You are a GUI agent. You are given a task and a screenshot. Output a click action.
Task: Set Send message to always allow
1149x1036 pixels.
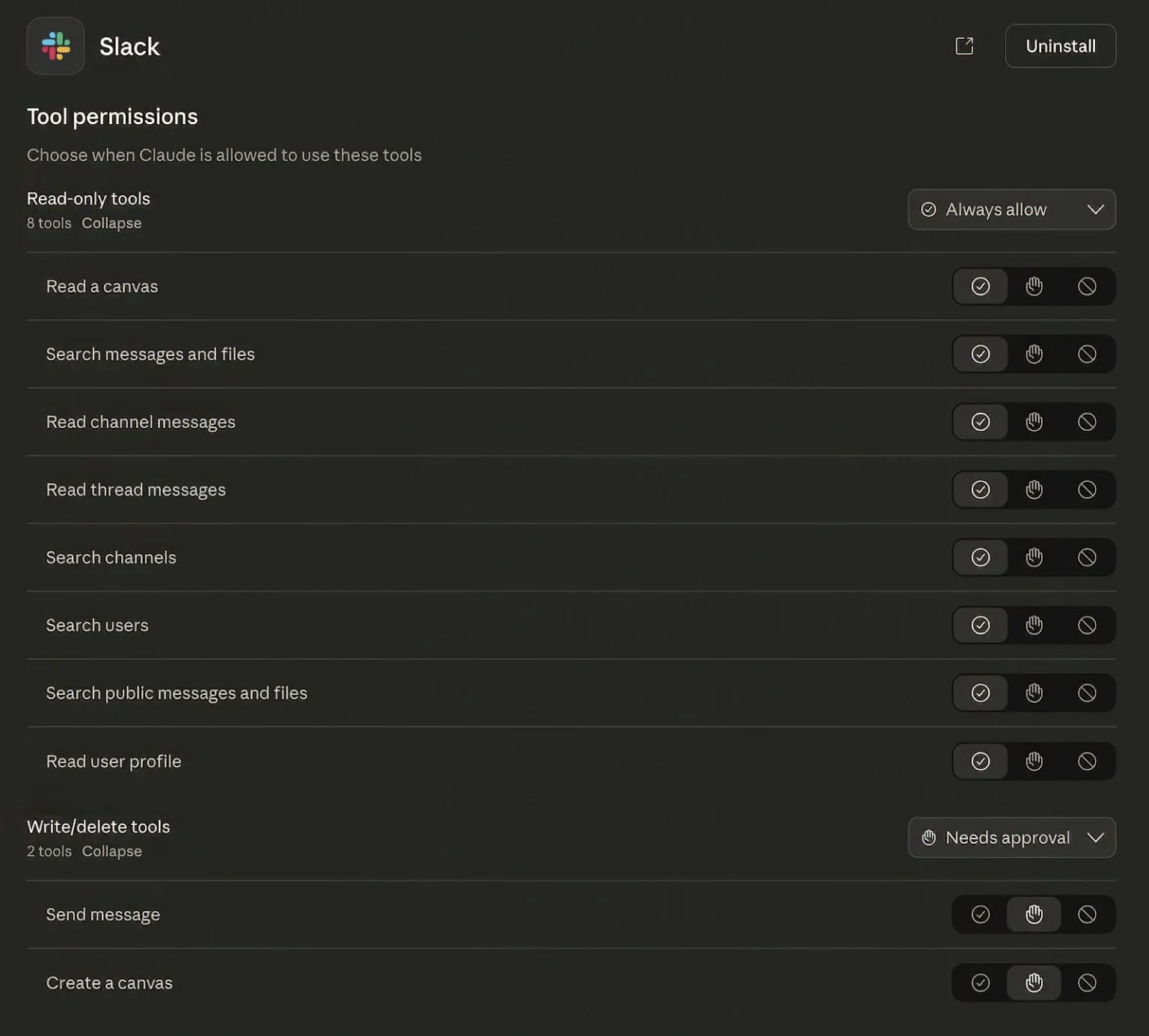tap(980, 914)
